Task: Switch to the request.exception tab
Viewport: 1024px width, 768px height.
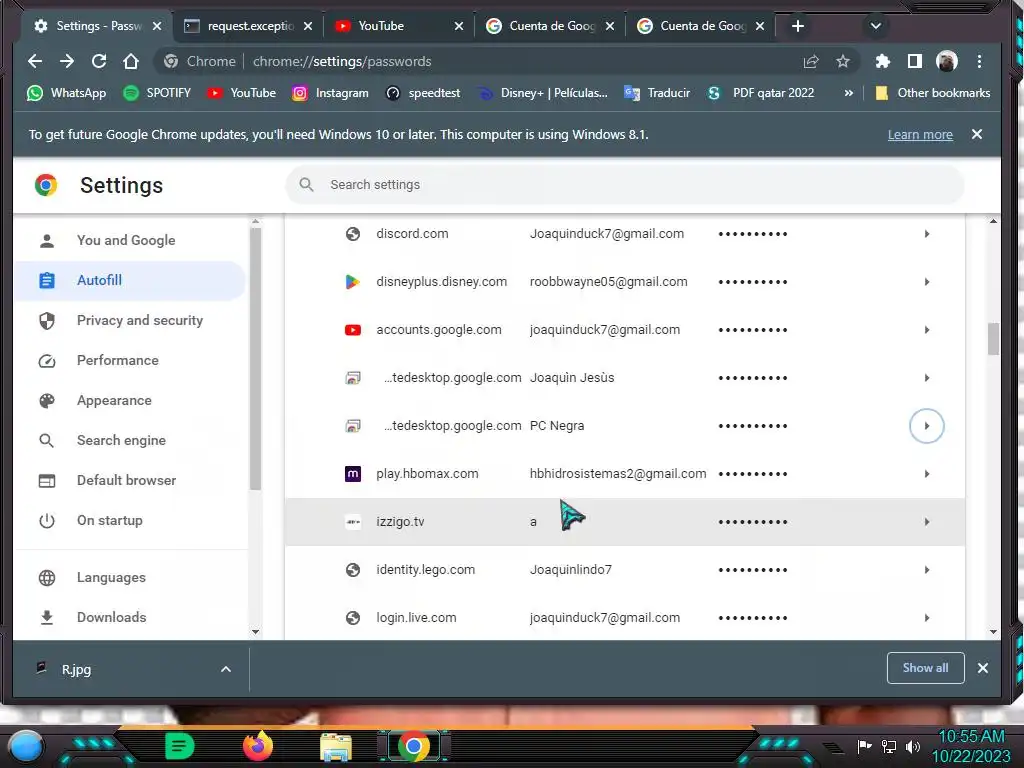Action: tap(248, 26)
